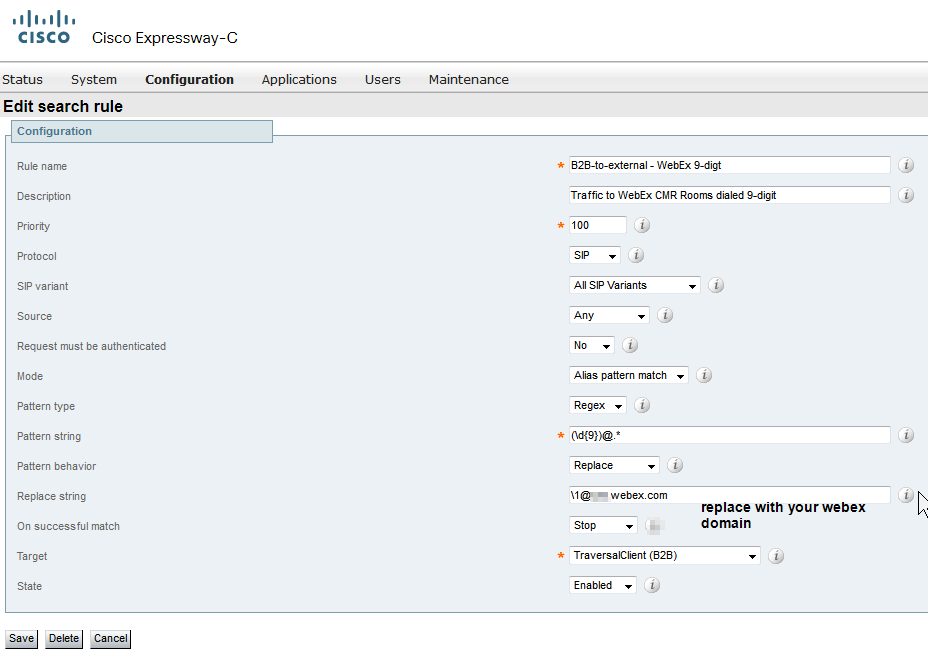Open the Protocol SIP dropdown

(x=595, y=255)
